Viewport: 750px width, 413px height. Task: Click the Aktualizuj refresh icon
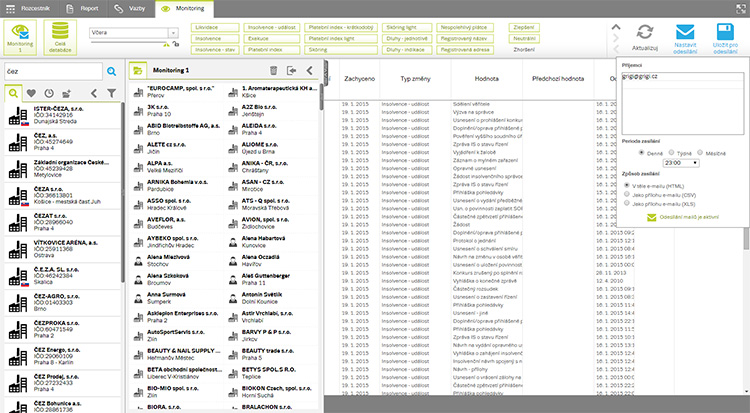pyautogui.click(x=645, y=32)
